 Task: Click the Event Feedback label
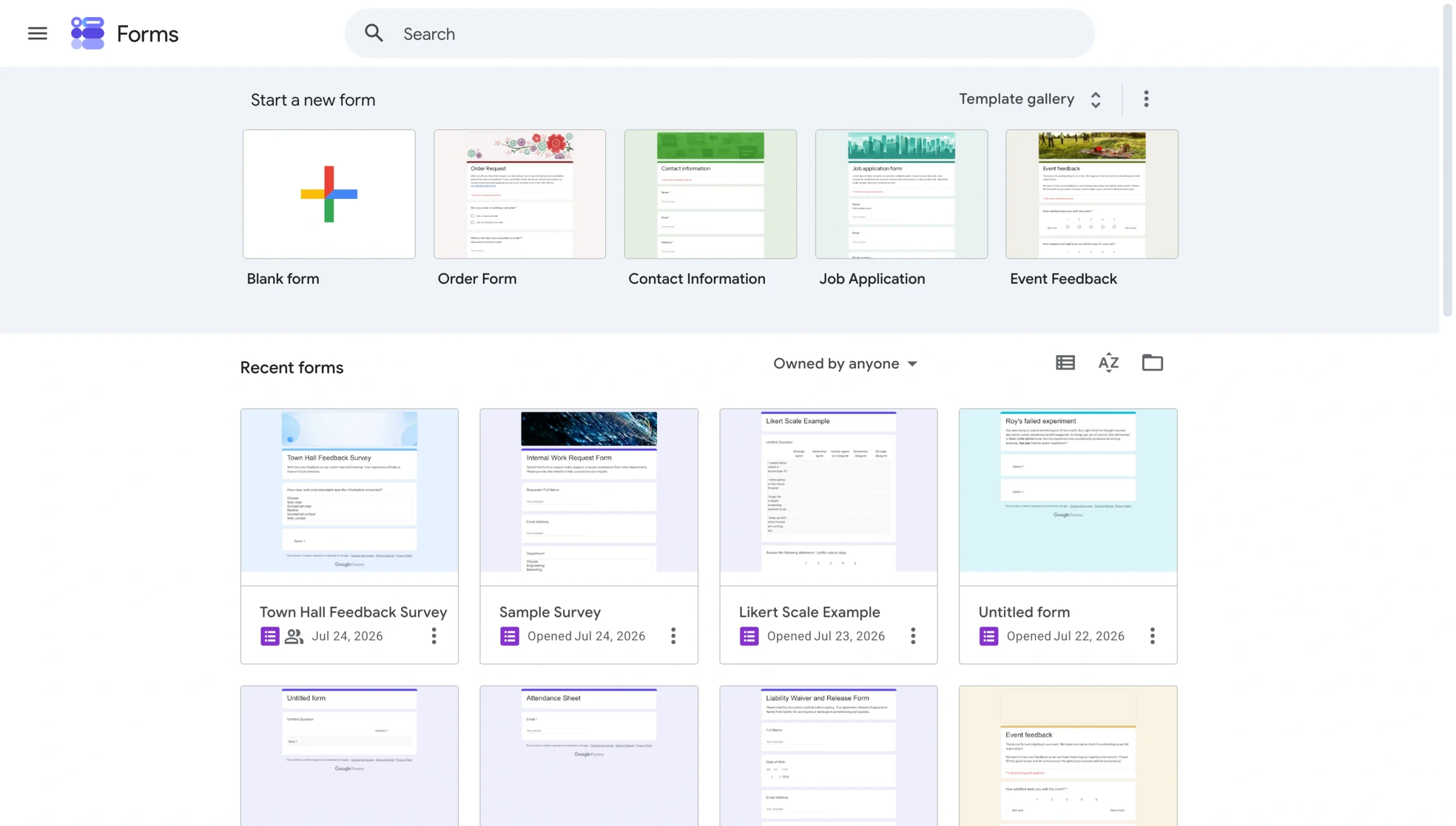(x=1063, y=279)
